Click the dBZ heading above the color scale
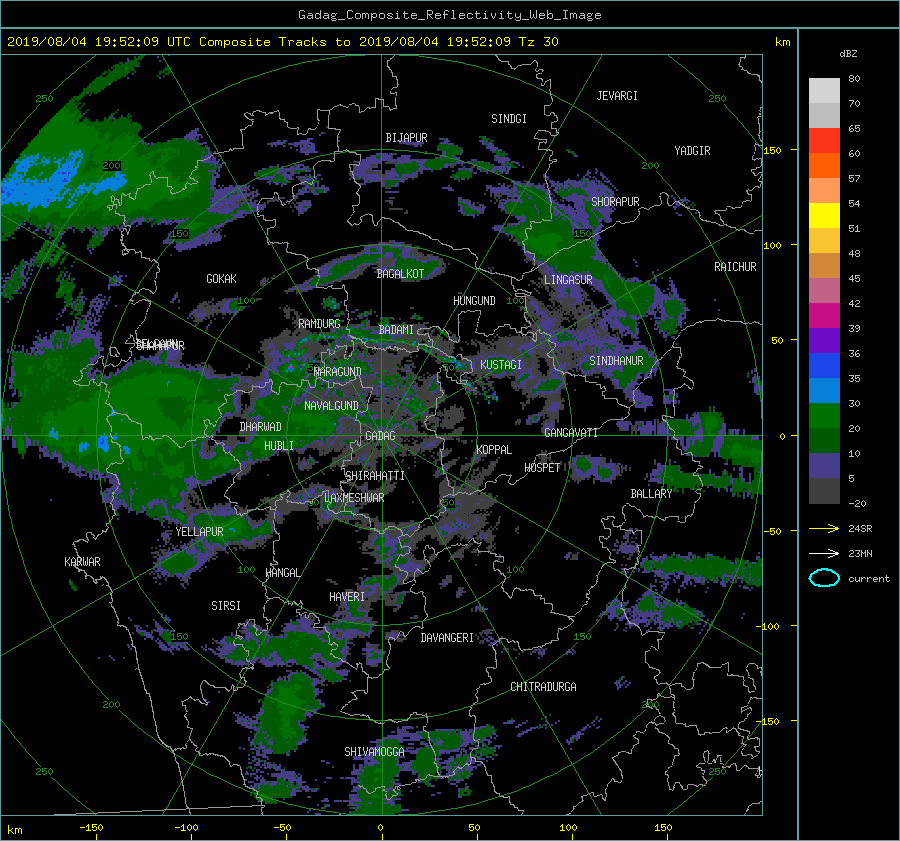The height and width of the screenshot is (841, 900). 848,53
